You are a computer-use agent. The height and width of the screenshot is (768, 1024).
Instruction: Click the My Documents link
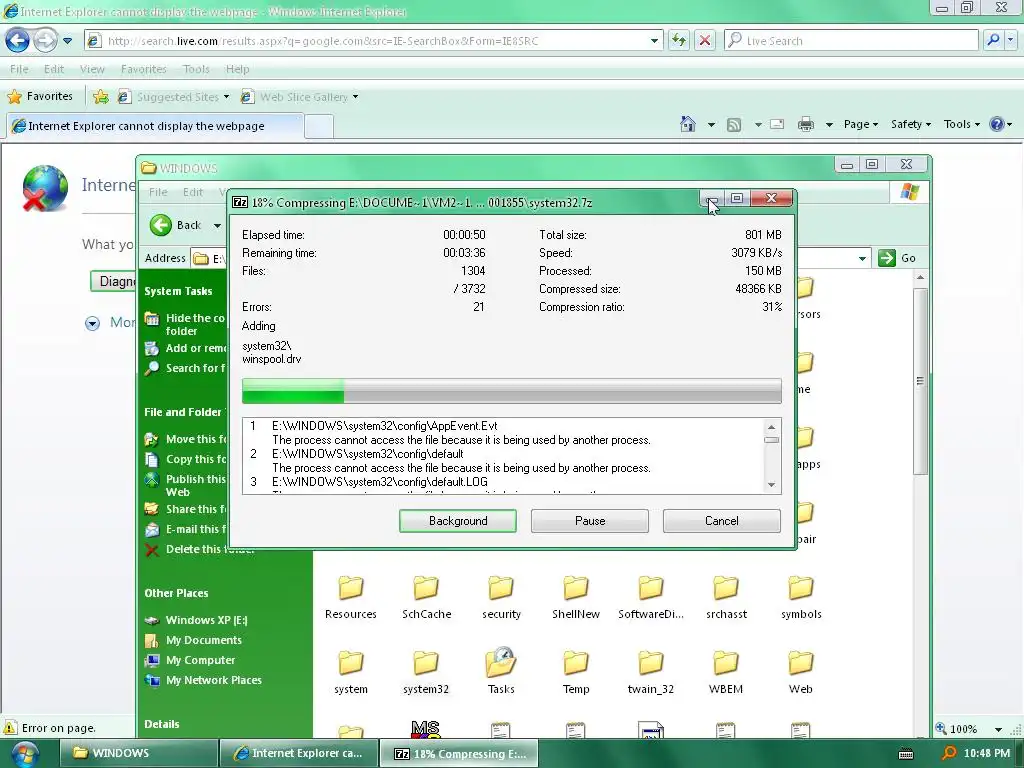pos(204,640)
